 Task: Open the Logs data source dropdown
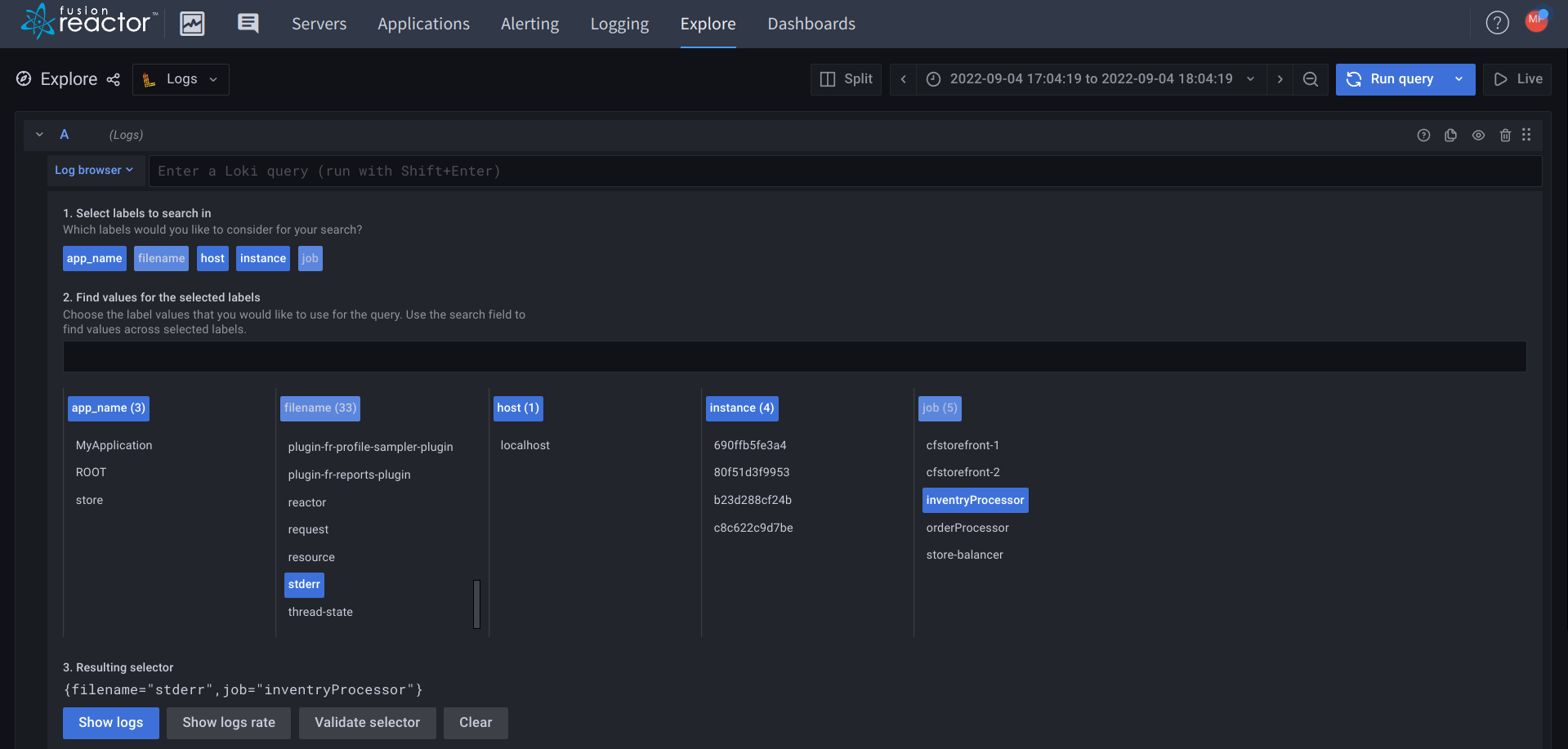181,79
